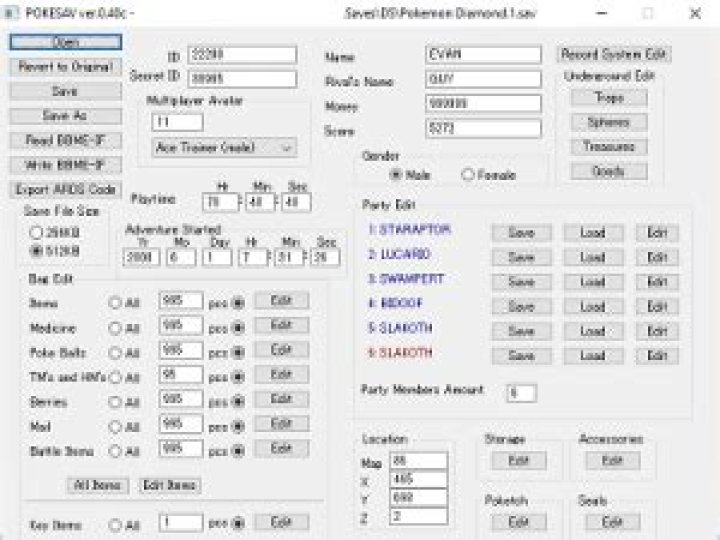This screenshot has width=720, height=540.
Task: Edit the sixth party member SLAKOTH
Action: click(657, 355)
